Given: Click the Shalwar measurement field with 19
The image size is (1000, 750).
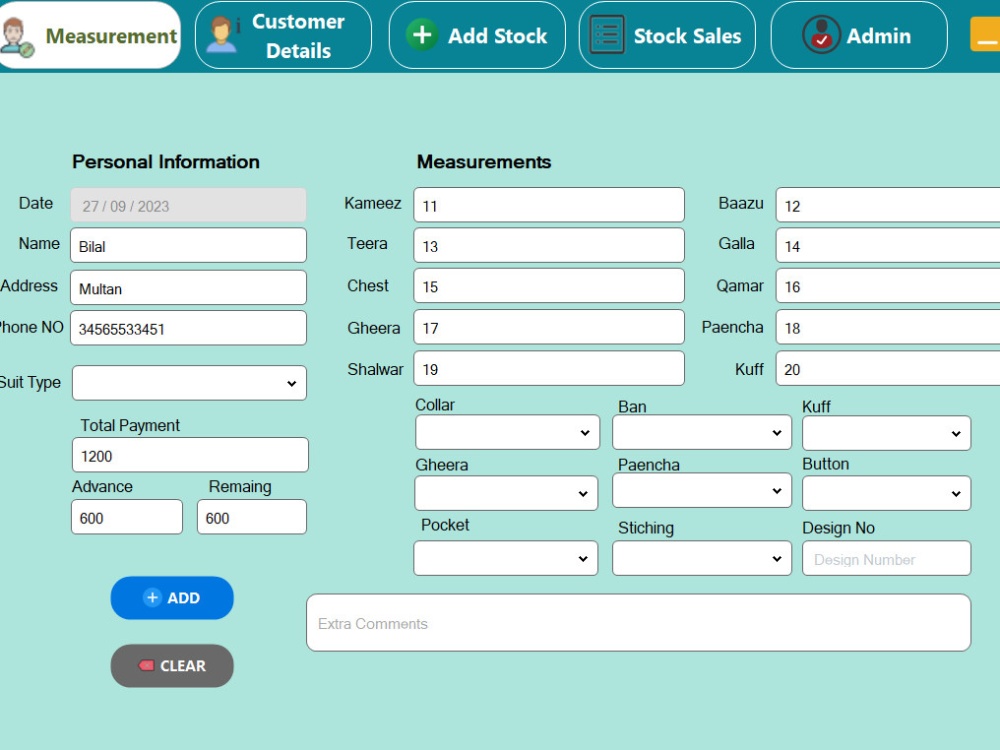Looking at the screenshot, I should coord(549,368).
